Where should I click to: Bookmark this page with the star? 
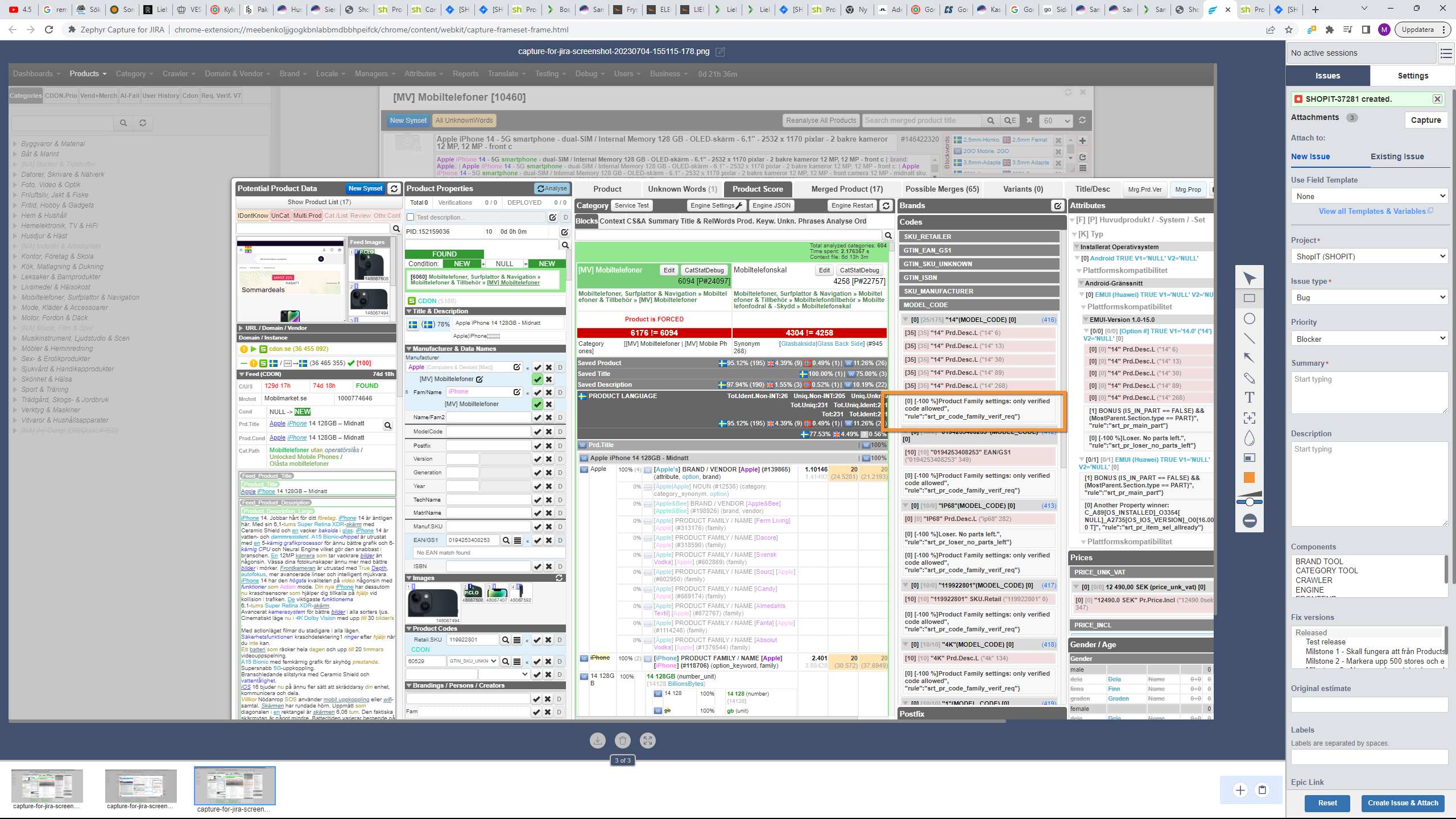[1289, 30]
